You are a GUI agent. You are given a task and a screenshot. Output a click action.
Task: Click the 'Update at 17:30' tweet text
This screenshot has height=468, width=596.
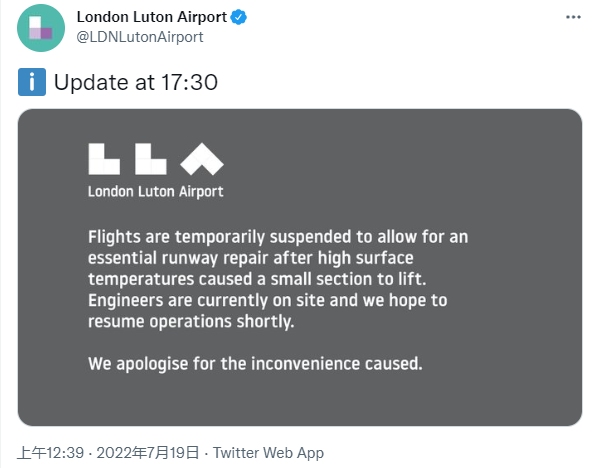click(x=136, y=82)
